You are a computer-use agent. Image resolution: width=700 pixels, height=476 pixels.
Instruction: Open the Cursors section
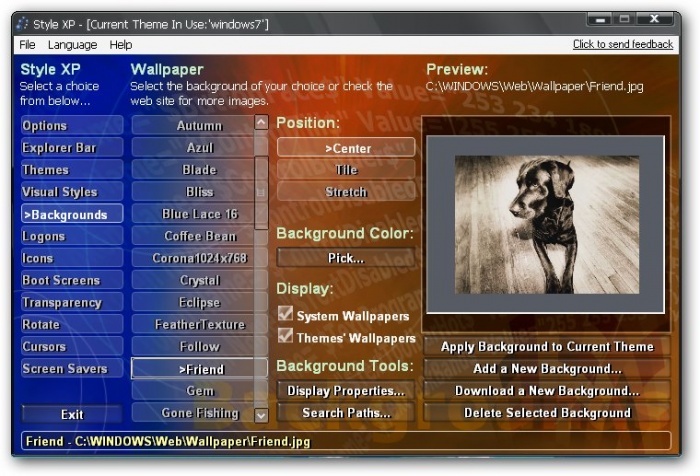point(71,347)
